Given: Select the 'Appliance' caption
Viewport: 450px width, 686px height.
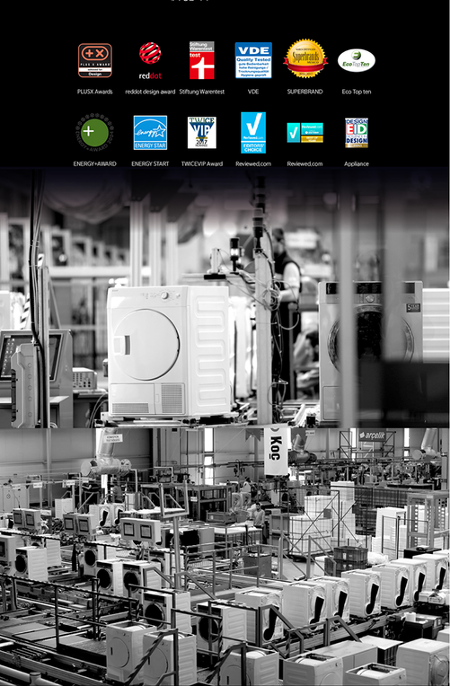Looking at the screenshot, I should [356, 164].
